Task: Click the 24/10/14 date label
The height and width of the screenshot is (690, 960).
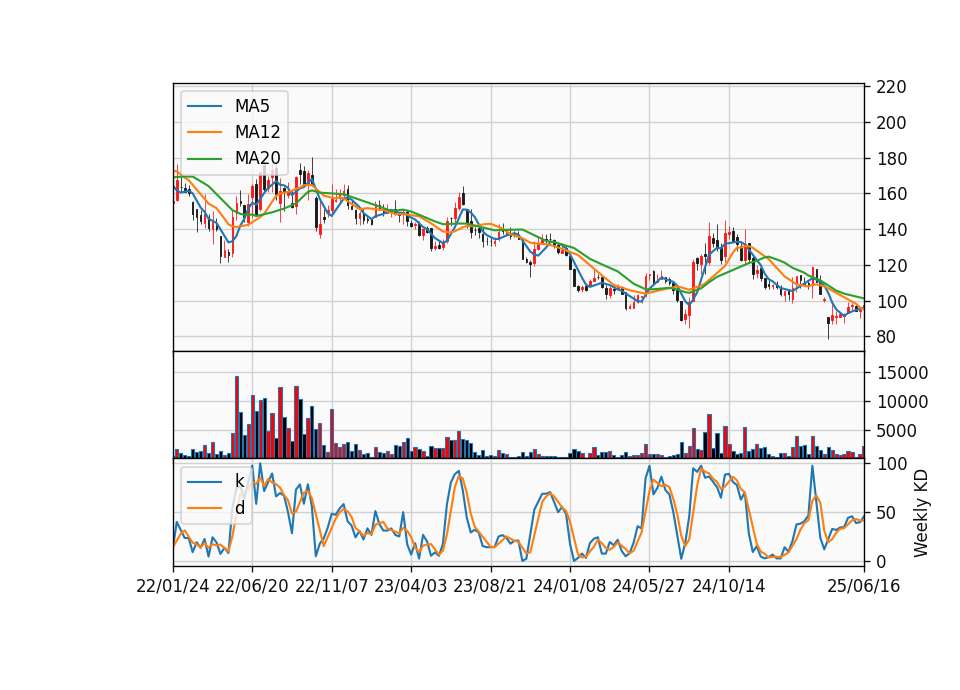Action: (x=729, y=586)
